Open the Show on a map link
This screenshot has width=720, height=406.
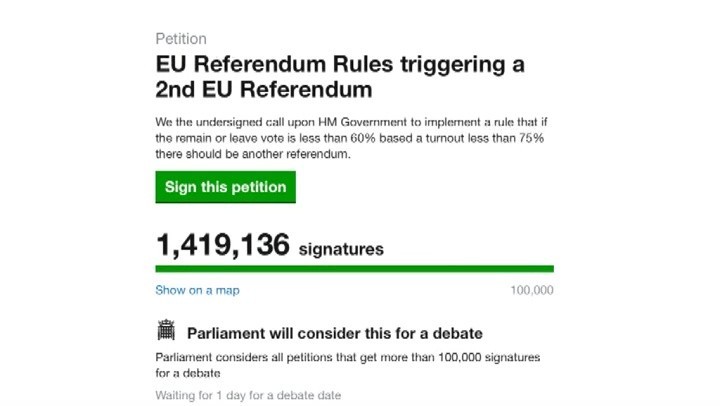197,290
